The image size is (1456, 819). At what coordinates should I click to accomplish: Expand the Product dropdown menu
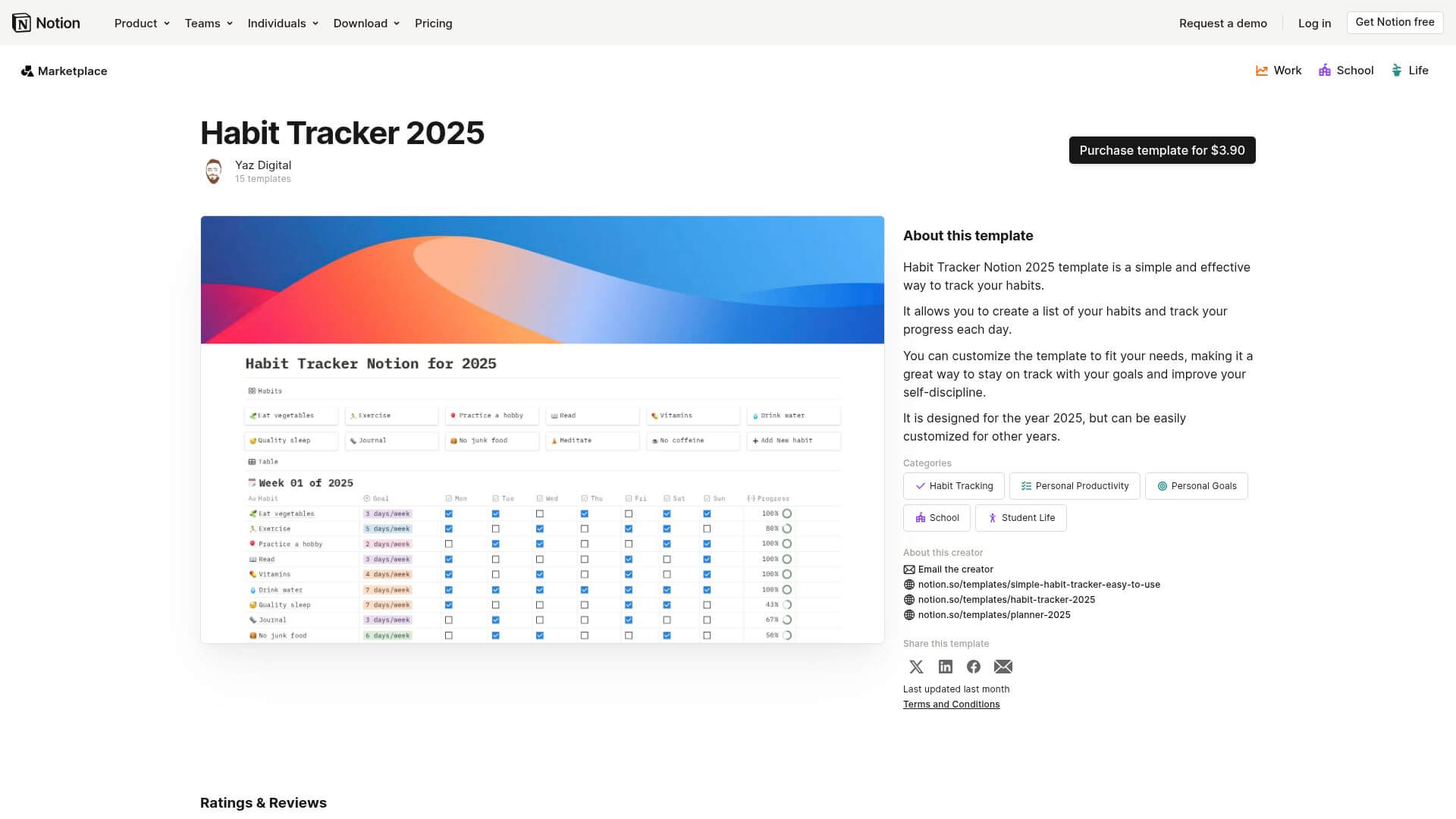pos(142,23)
